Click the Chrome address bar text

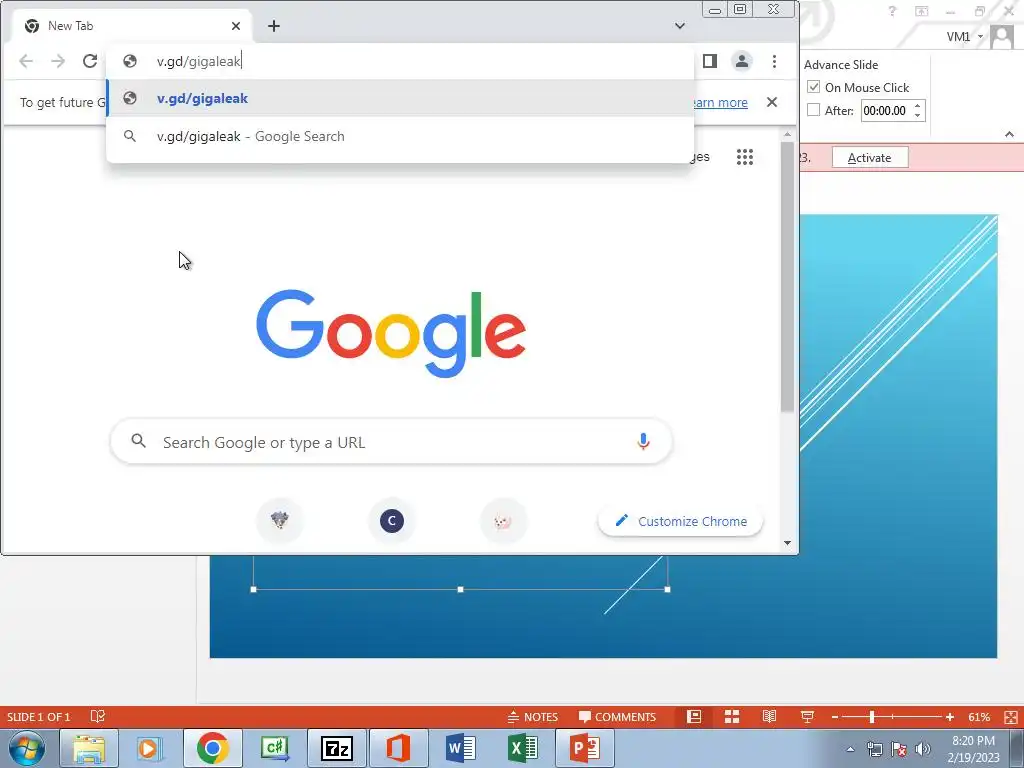pos(199,61)
